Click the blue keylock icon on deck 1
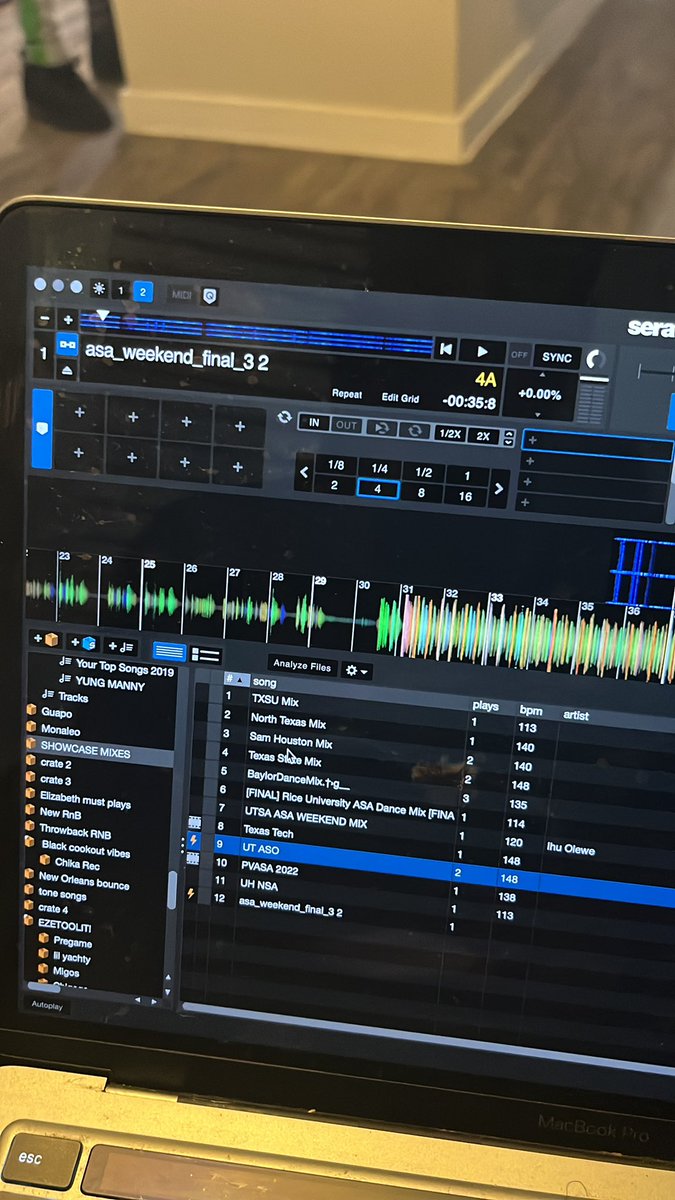The image size is (675, 1200). coord(67,345)
